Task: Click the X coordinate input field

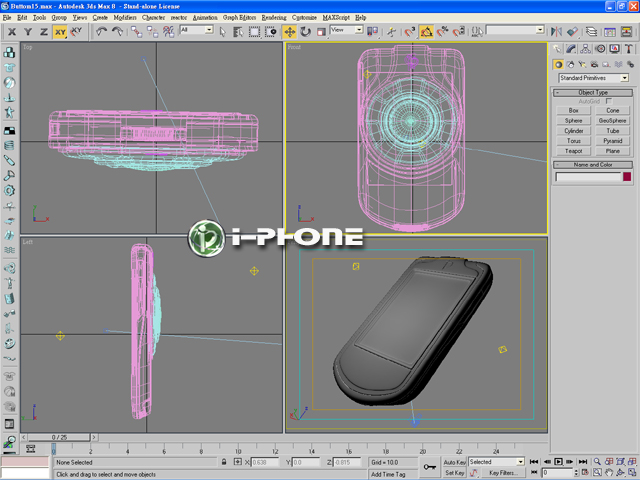Action: [264, 462]
